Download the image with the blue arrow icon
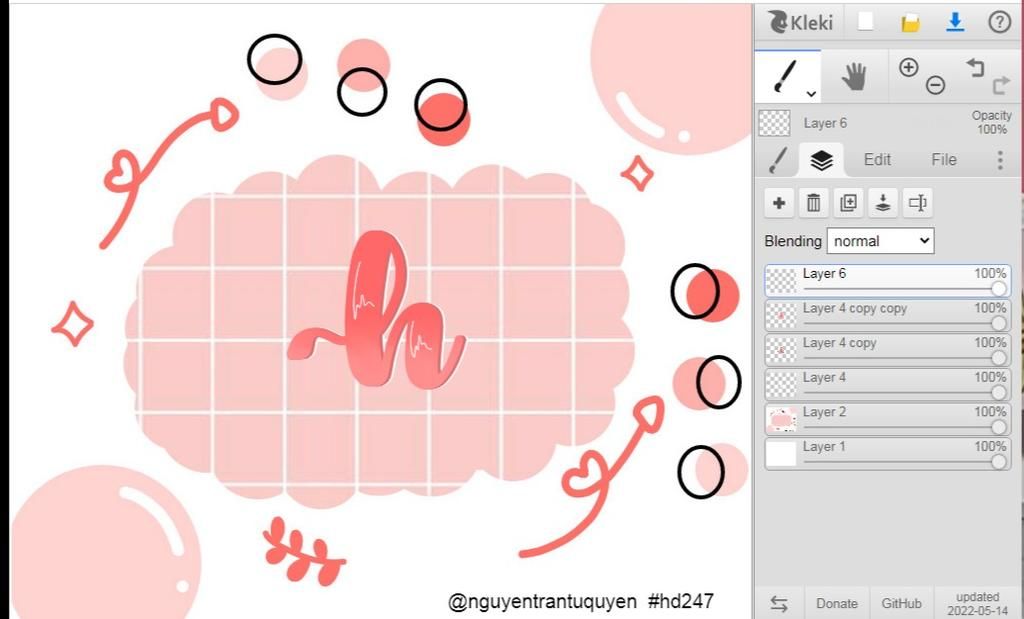The height and width of the screenshot is (619, 1024). [955, 22]
